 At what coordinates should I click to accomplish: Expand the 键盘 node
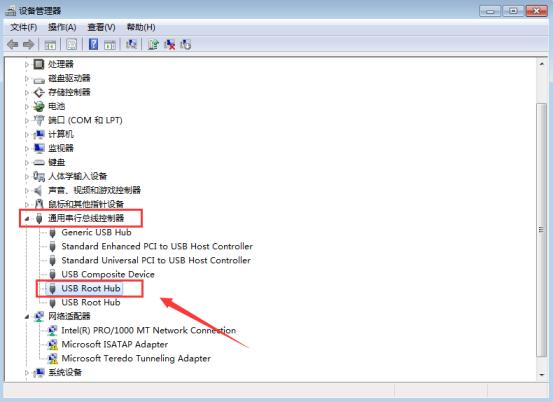click(x=26, y=163)
